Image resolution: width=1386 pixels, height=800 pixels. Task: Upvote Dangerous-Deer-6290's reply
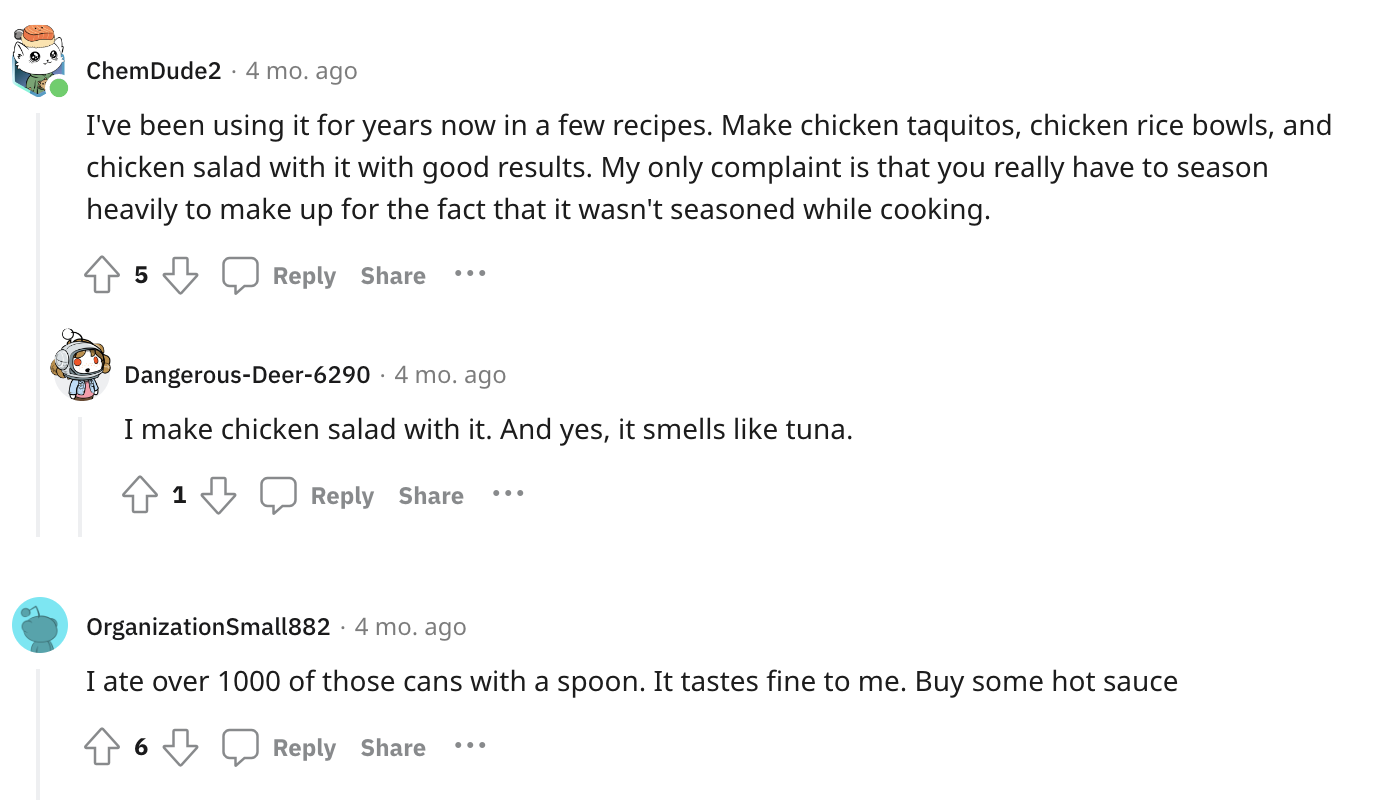(x=140, y=495)
